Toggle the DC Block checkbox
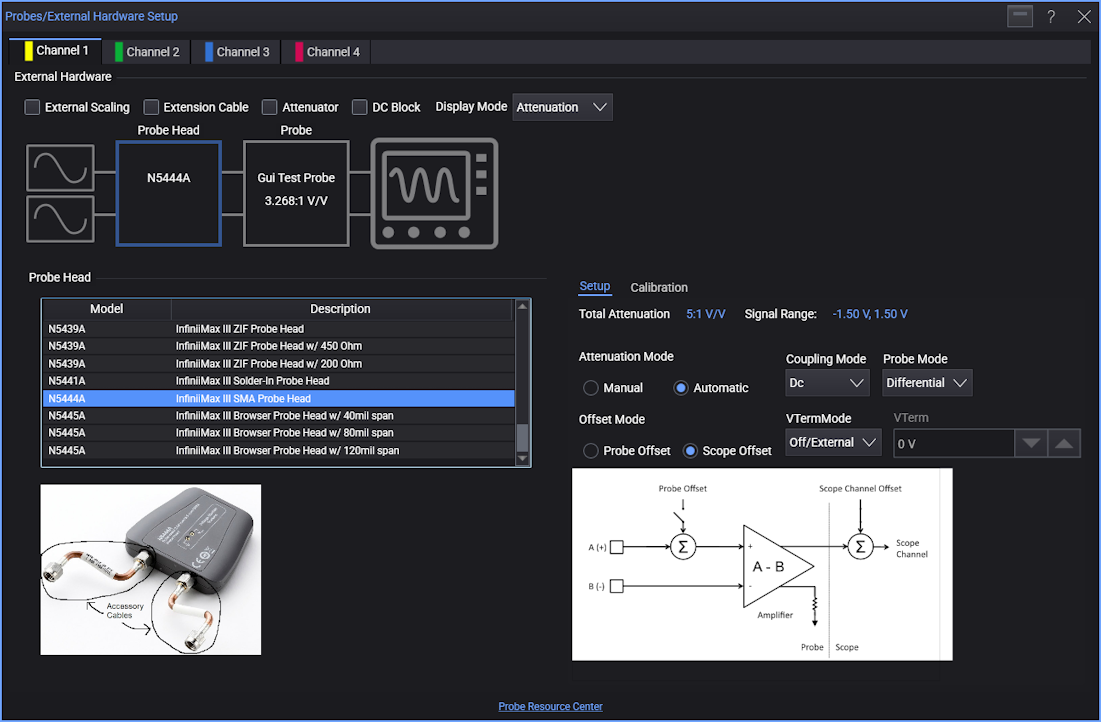The image size is (1101, 722). (360, 107)
